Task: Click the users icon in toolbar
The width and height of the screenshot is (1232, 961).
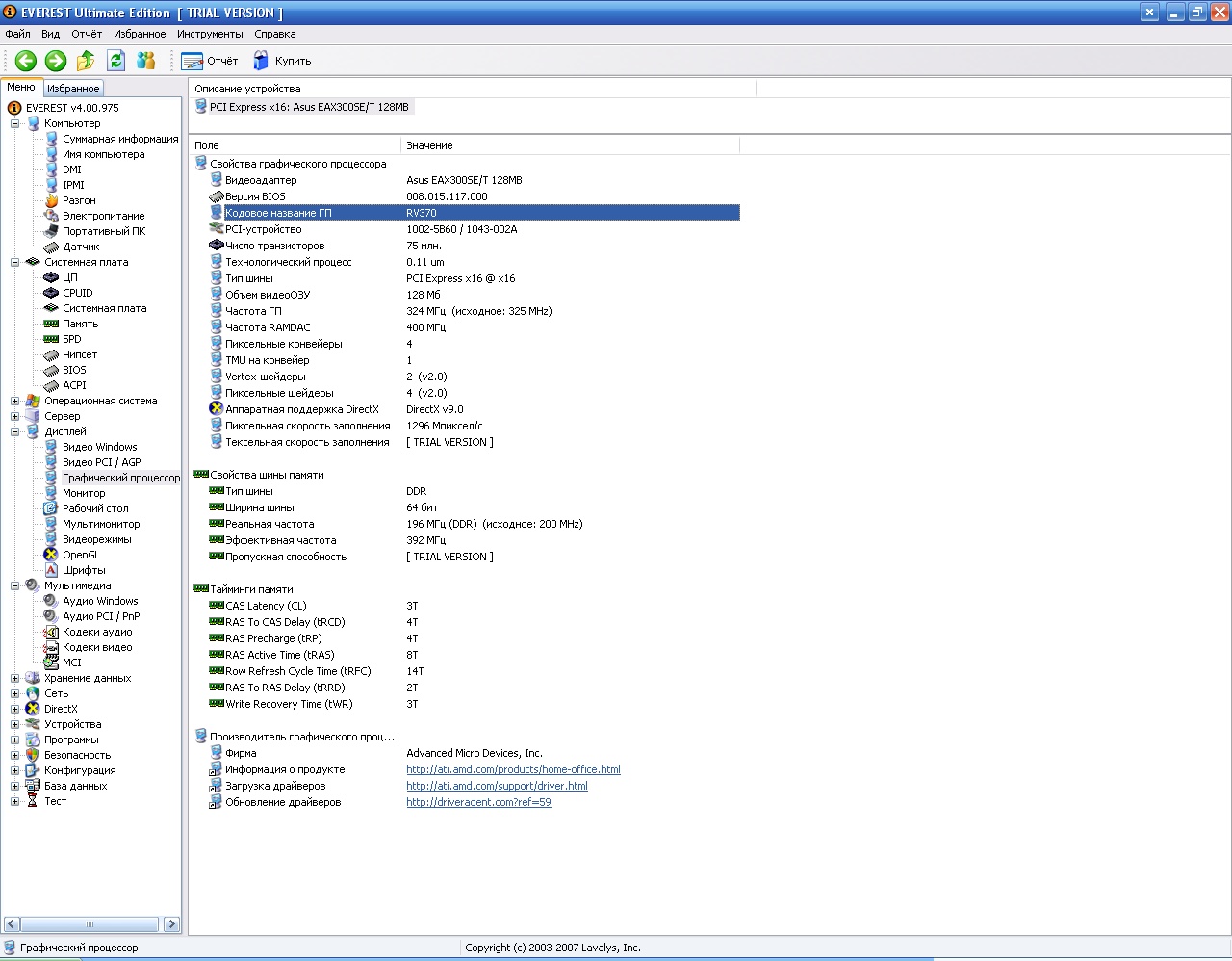Action: click(x=146, y=61)
